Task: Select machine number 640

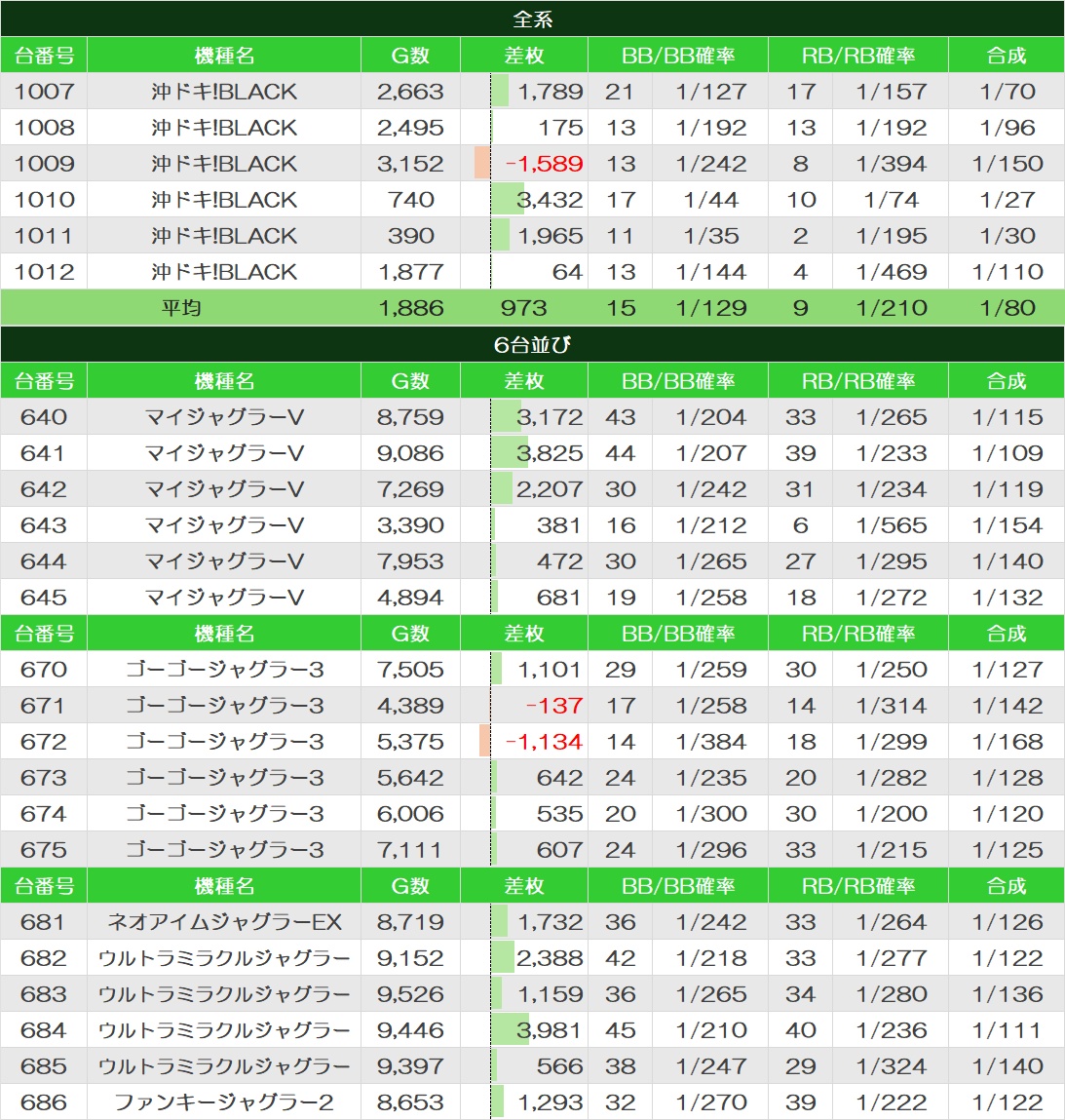Action: coord(44,416)
